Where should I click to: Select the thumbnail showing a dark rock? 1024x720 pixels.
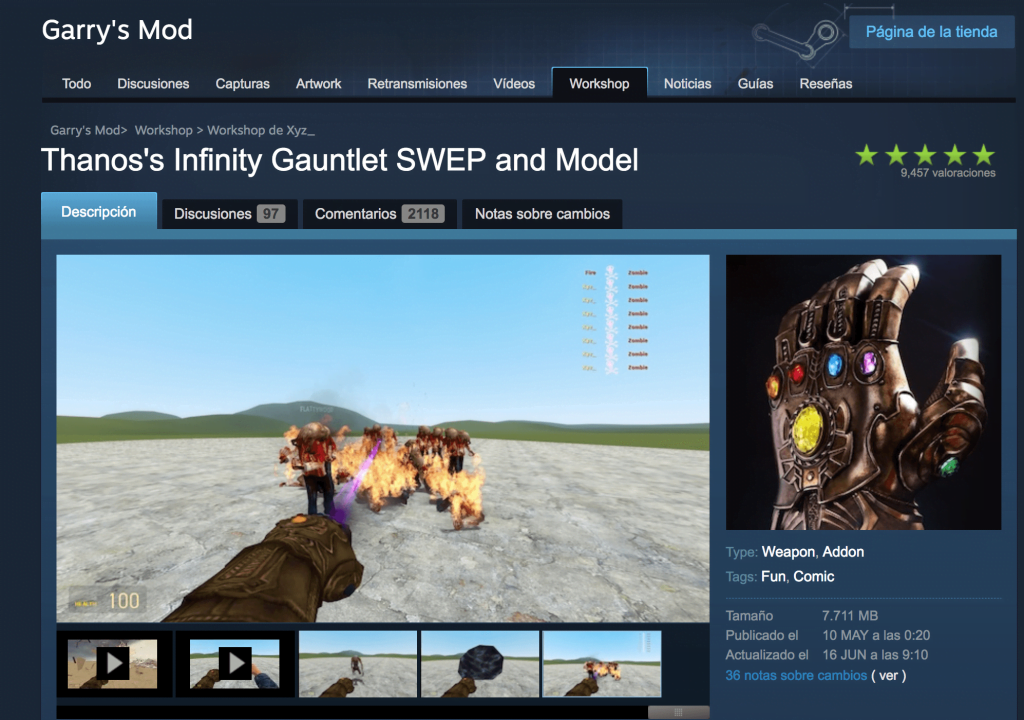tap(480, 664)
